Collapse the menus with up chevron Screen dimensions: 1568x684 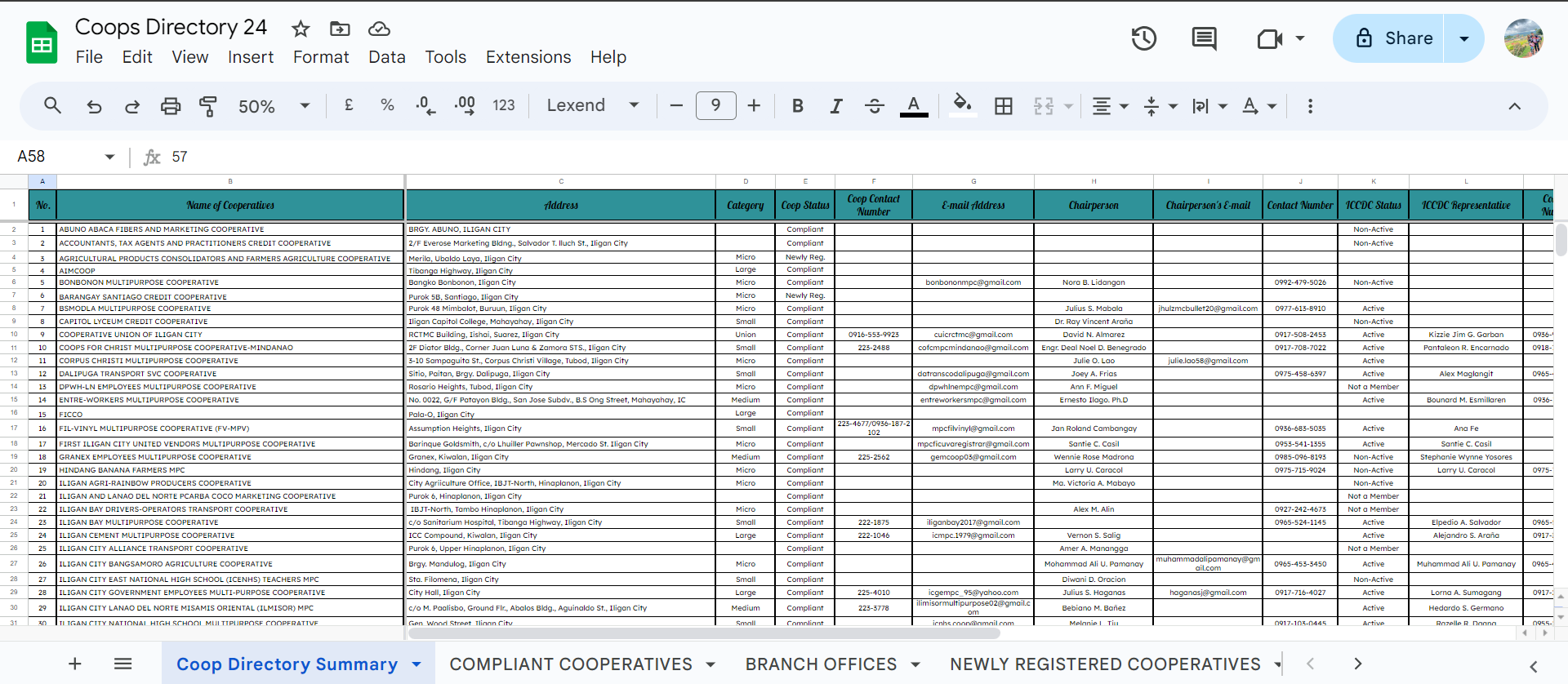click(1514, 106)
